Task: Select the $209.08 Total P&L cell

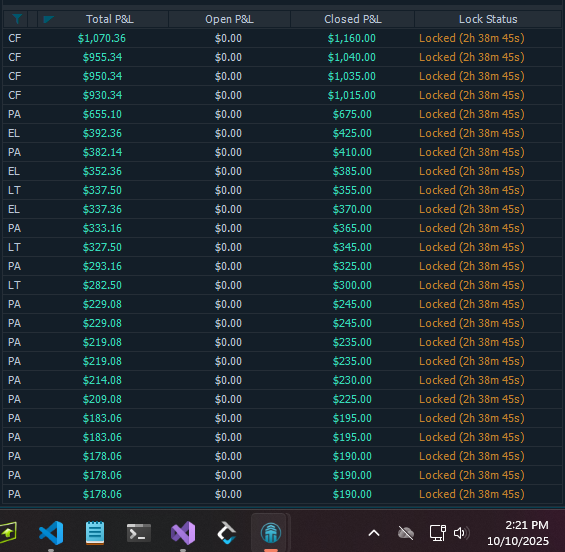Action: pos(102,399)
